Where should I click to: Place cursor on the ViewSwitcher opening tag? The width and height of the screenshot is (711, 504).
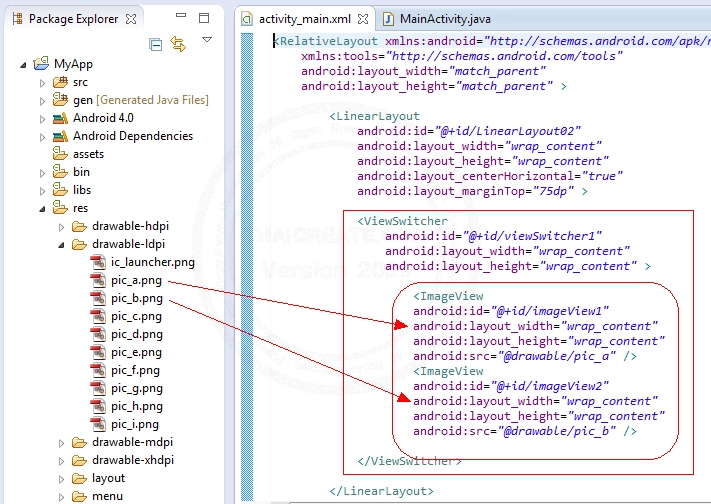click(x=402, y=221)
